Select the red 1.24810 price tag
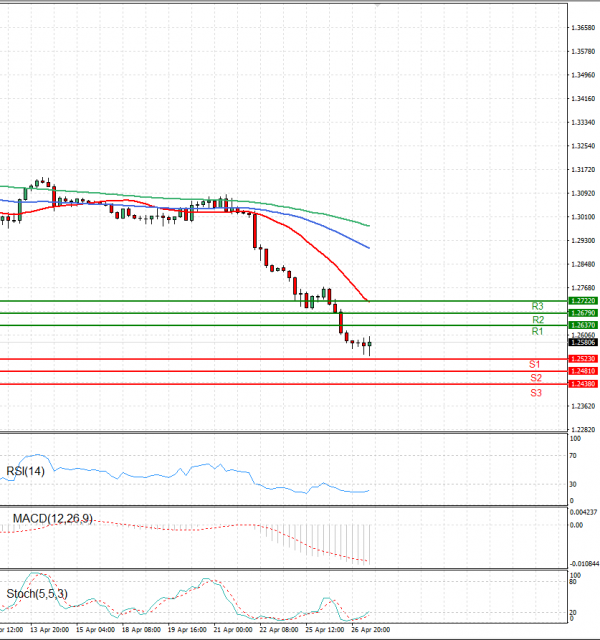Viewport: 600px width, 640px height. (583, 371)
